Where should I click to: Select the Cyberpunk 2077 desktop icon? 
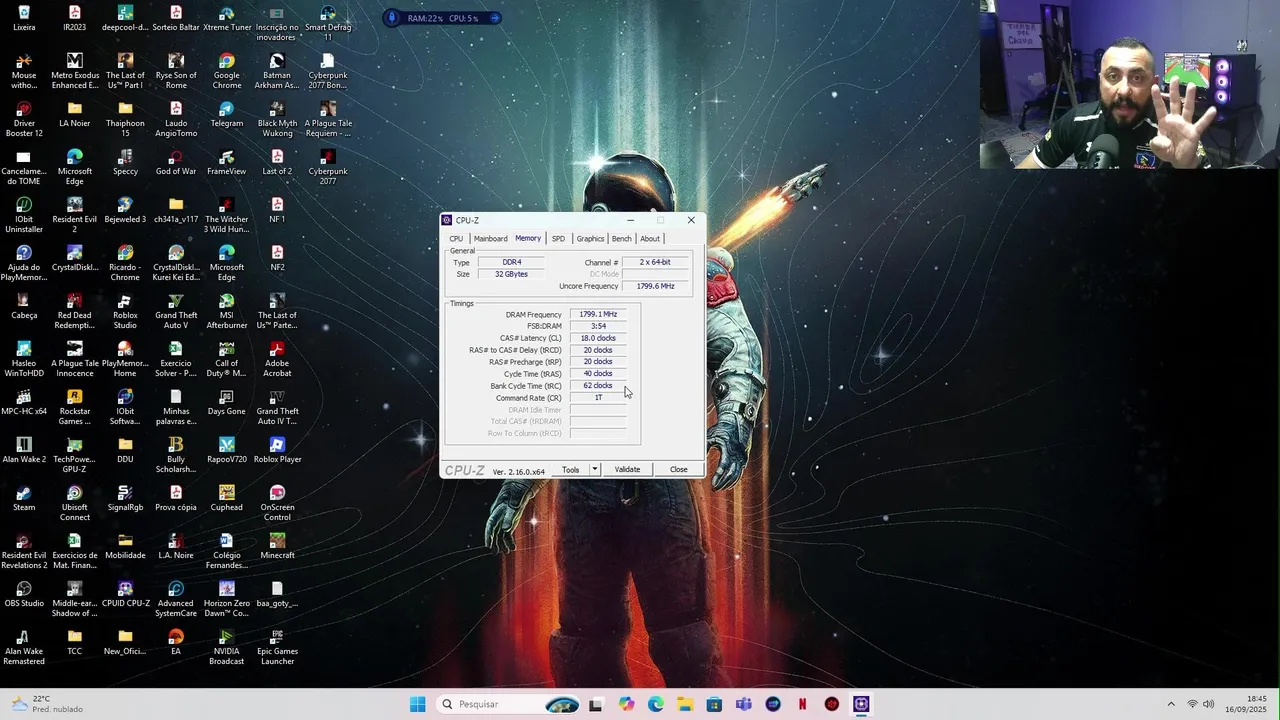click(328, 168)
